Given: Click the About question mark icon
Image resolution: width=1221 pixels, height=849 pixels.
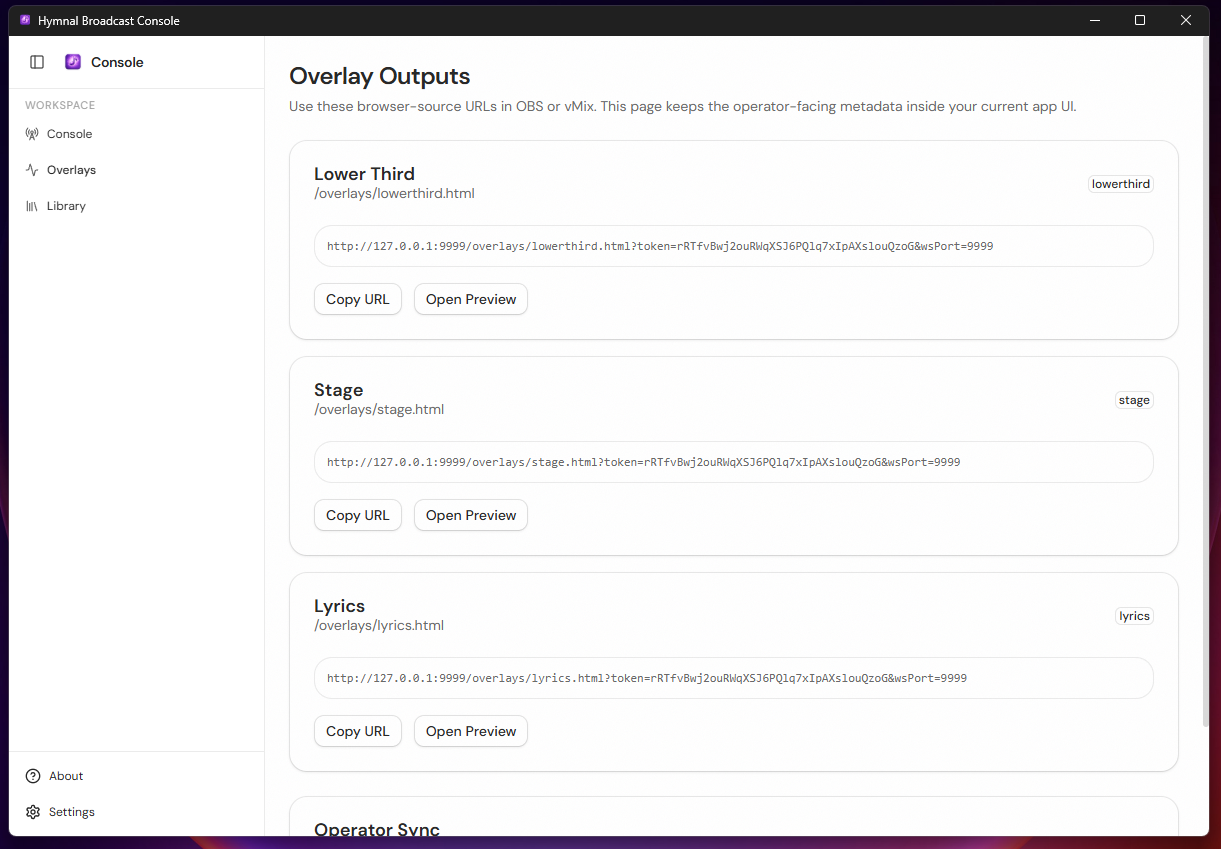Looking at the screenshot, I should pos(33,776).
